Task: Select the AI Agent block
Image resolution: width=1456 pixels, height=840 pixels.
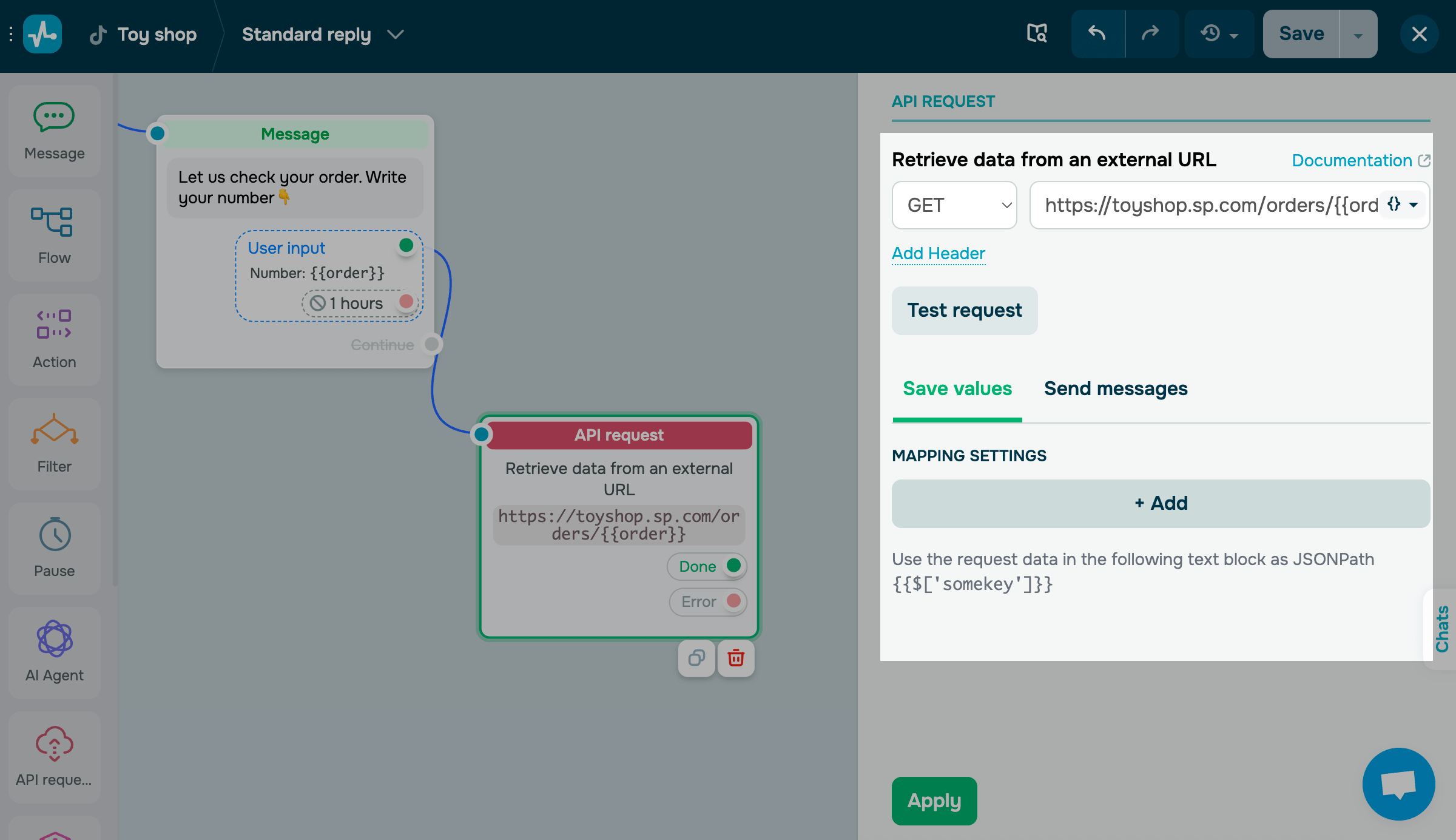Action: pyautogui.click(x=54, y=652)
